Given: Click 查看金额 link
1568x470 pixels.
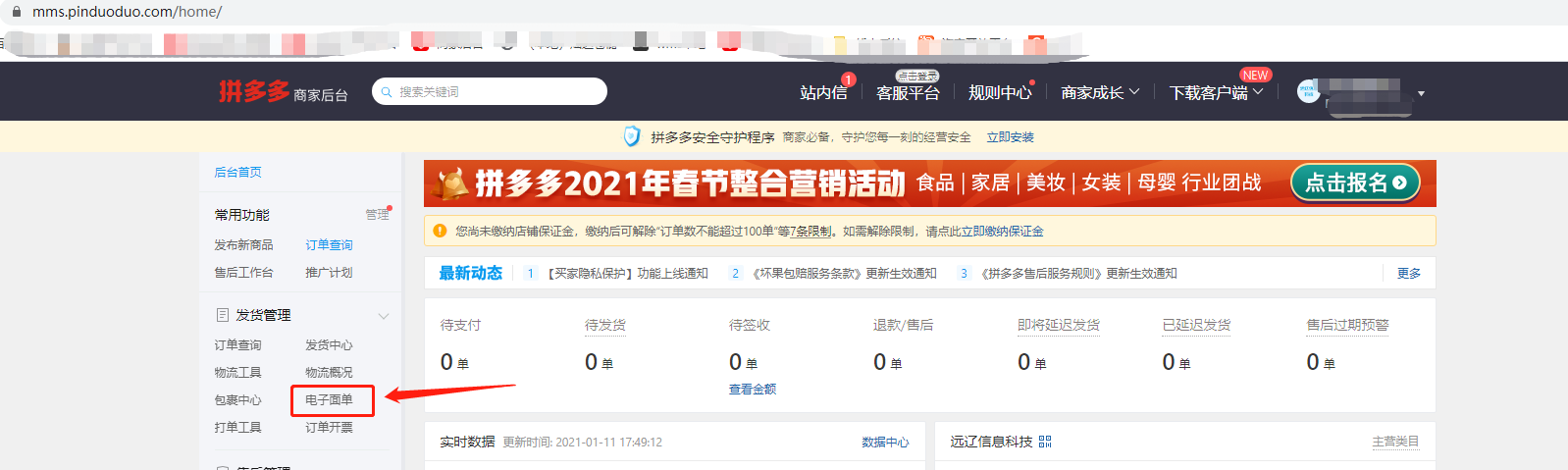Looking at the screenshot, I should click(753, 390).
